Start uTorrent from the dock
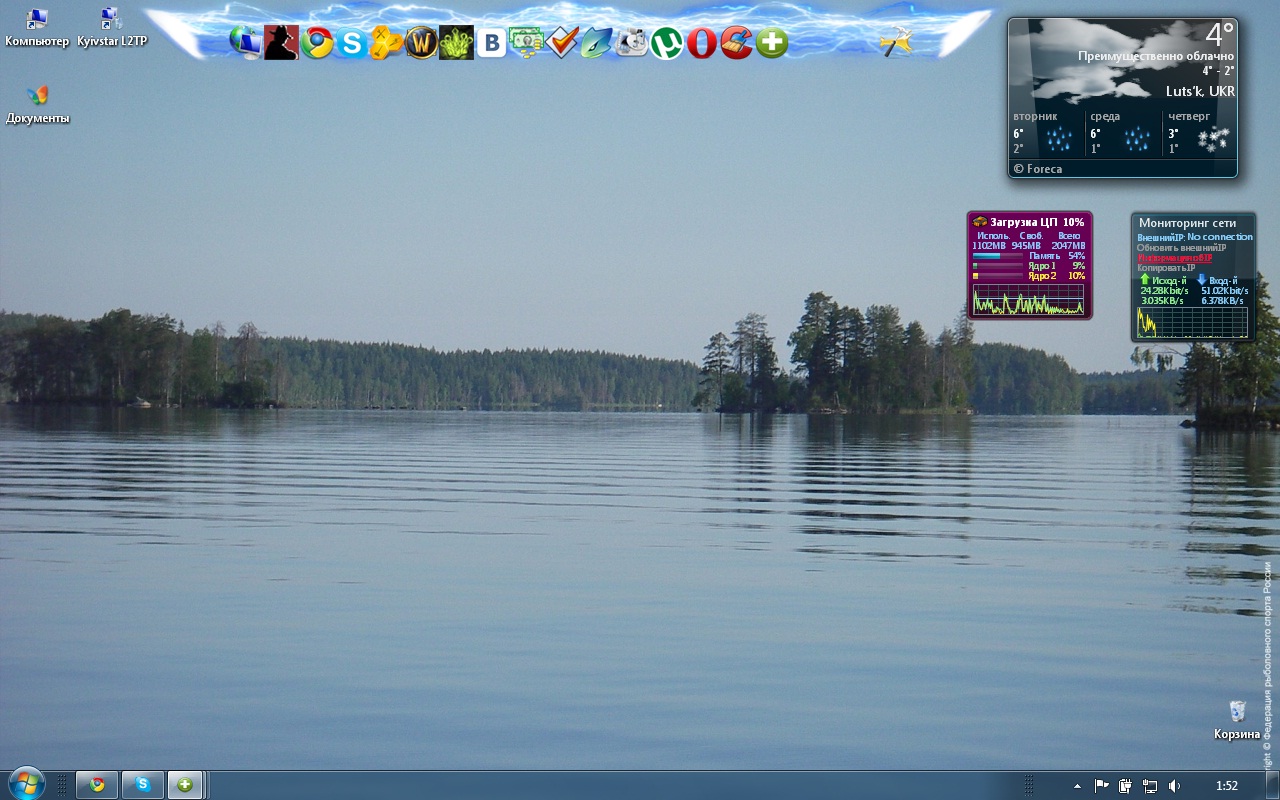The width and height of the screenshot is (1280, 800). point(666,43)
